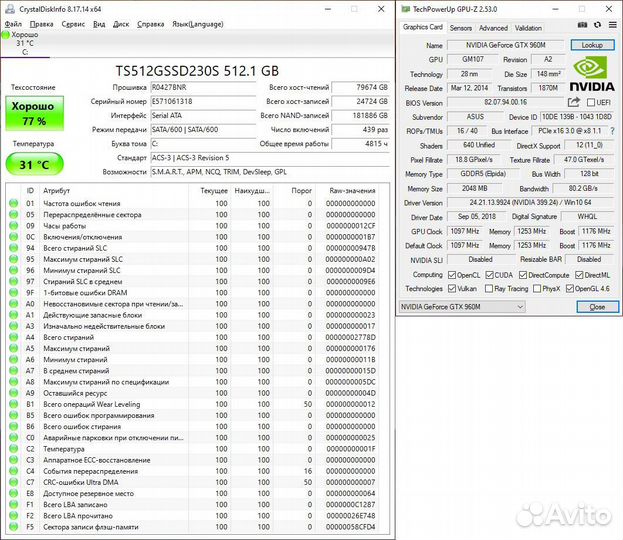Click status dot for attribute B5 row
The height and width of the screenshot is (540, 623).
click(14, 415)
